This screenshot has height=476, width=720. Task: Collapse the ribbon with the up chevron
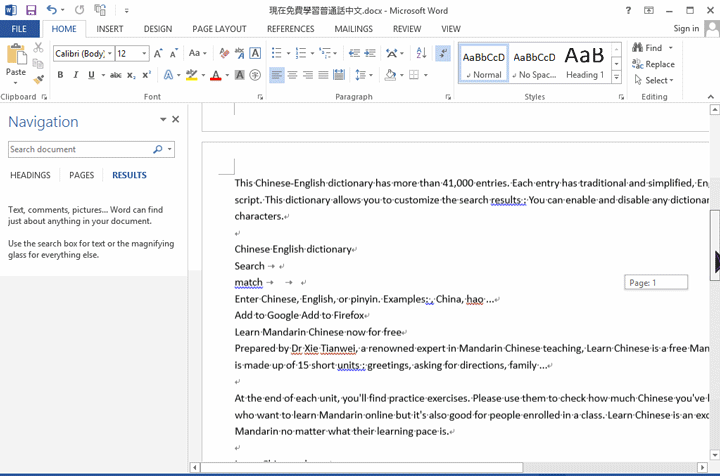click(711, 96)
